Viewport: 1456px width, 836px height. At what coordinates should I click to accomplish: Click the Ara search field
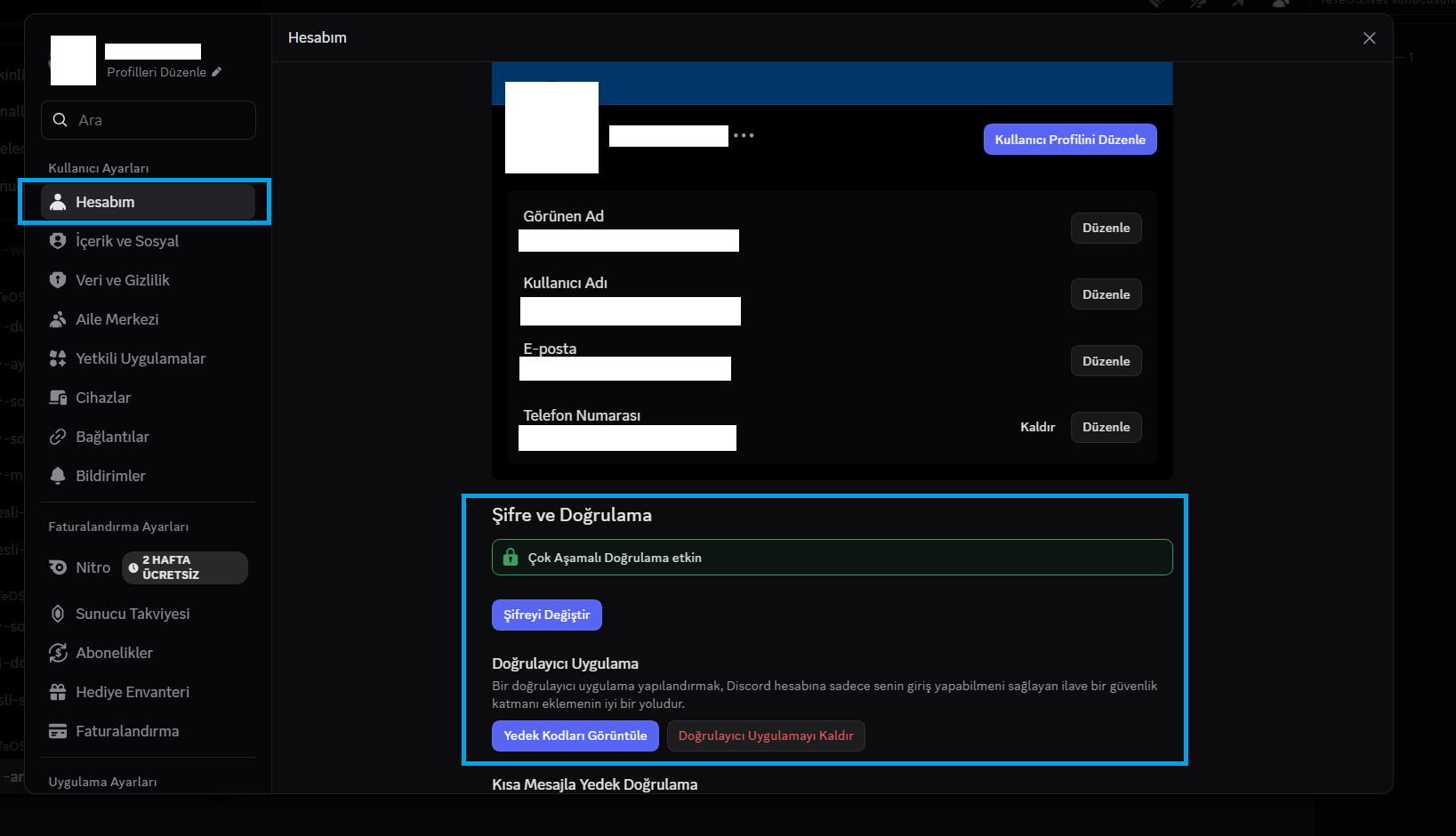click(x=149, y=120)
